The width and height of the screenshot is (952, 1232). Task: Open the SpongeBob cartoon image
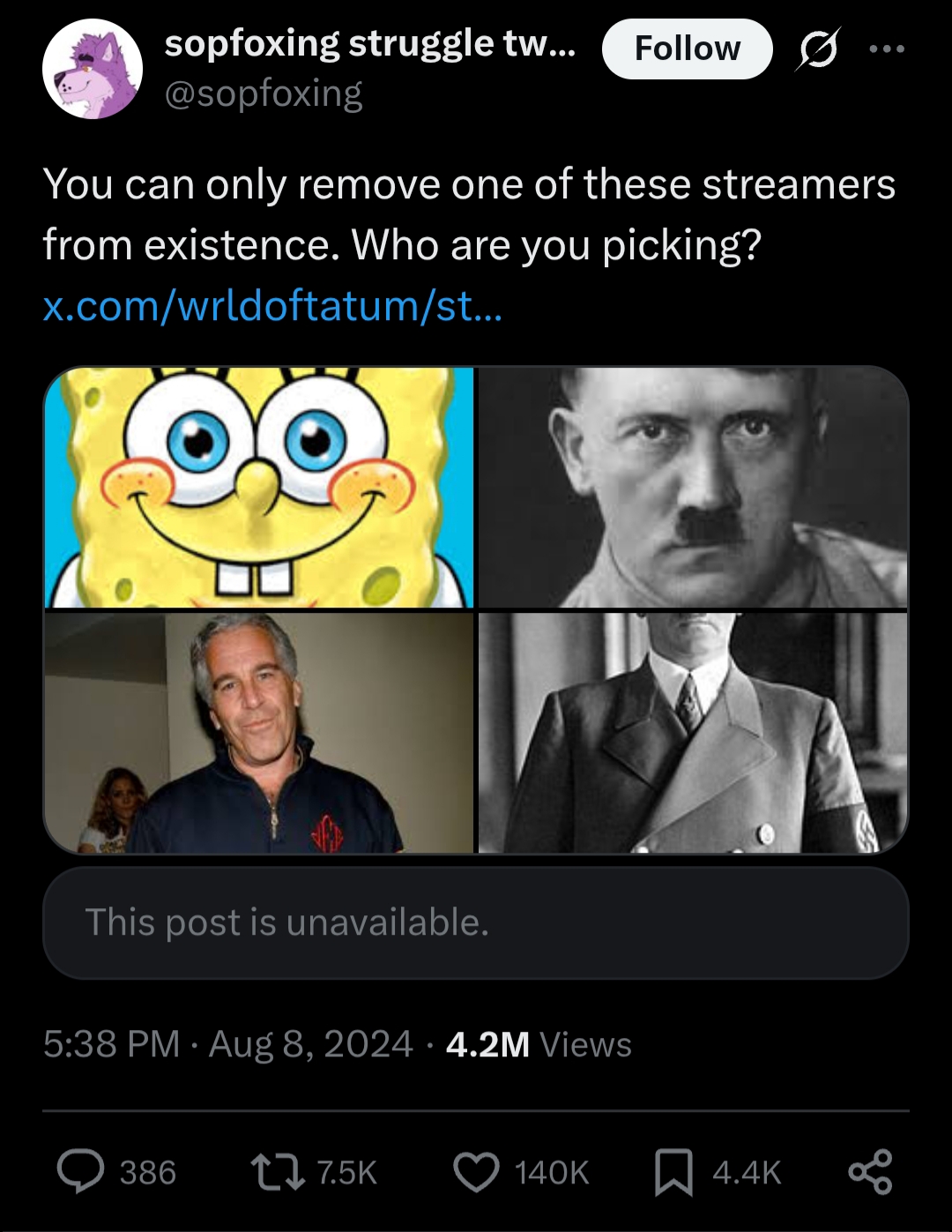coord(259,488)
